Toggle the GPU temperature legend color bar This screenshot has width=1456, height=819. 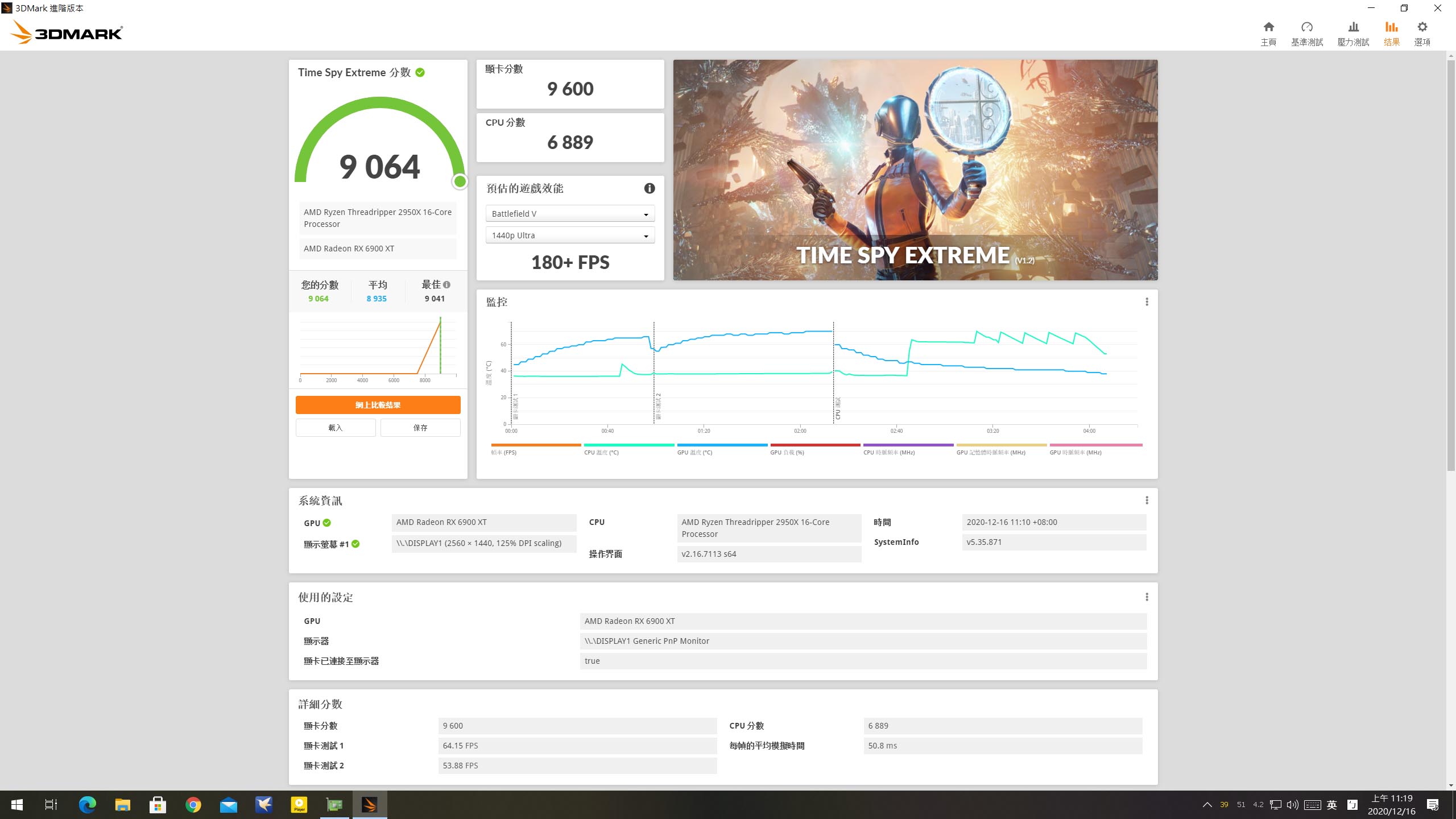point(722,445)
